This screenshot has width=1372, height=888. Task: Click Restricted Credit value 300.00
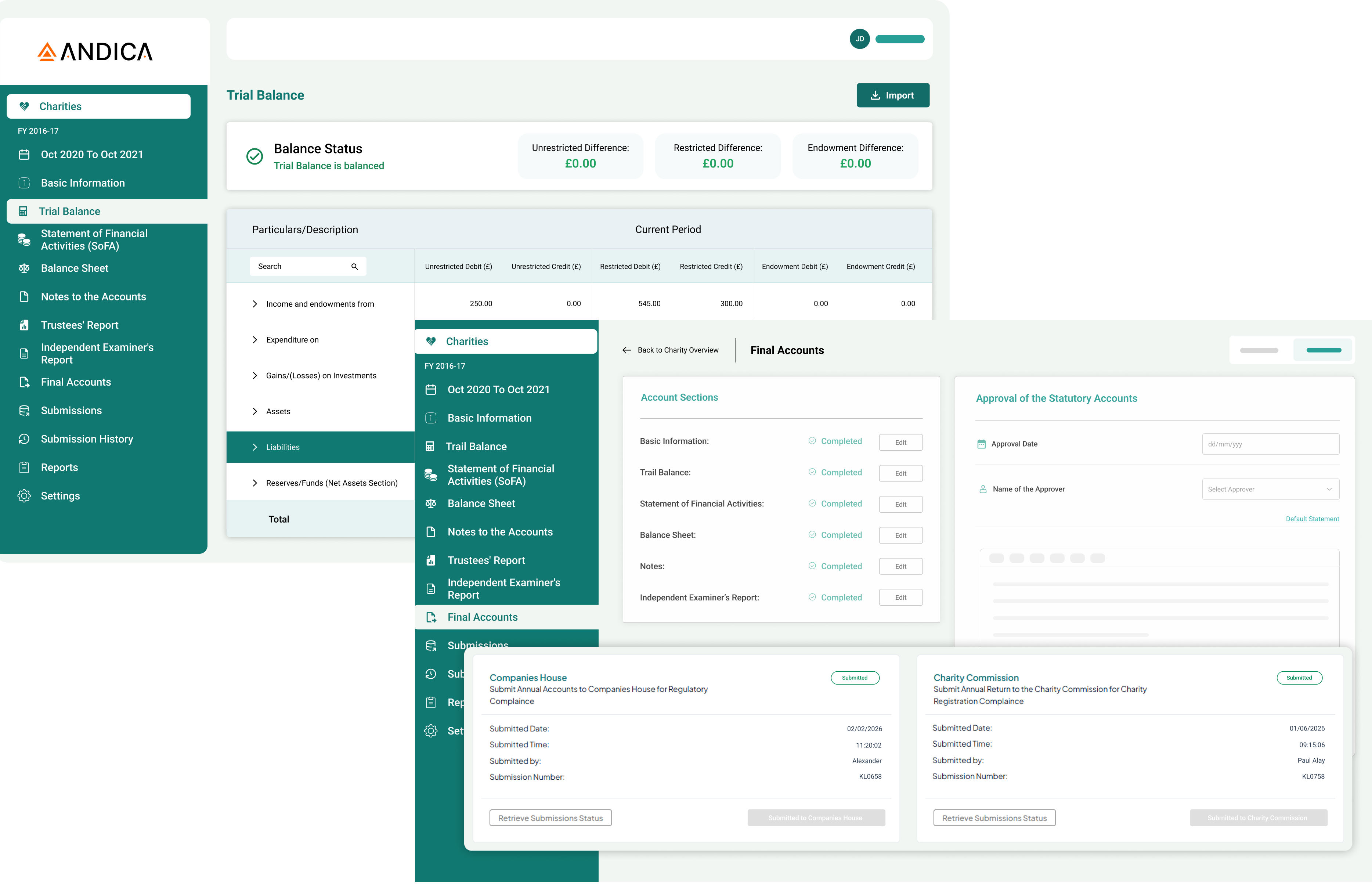pos(732,304)
